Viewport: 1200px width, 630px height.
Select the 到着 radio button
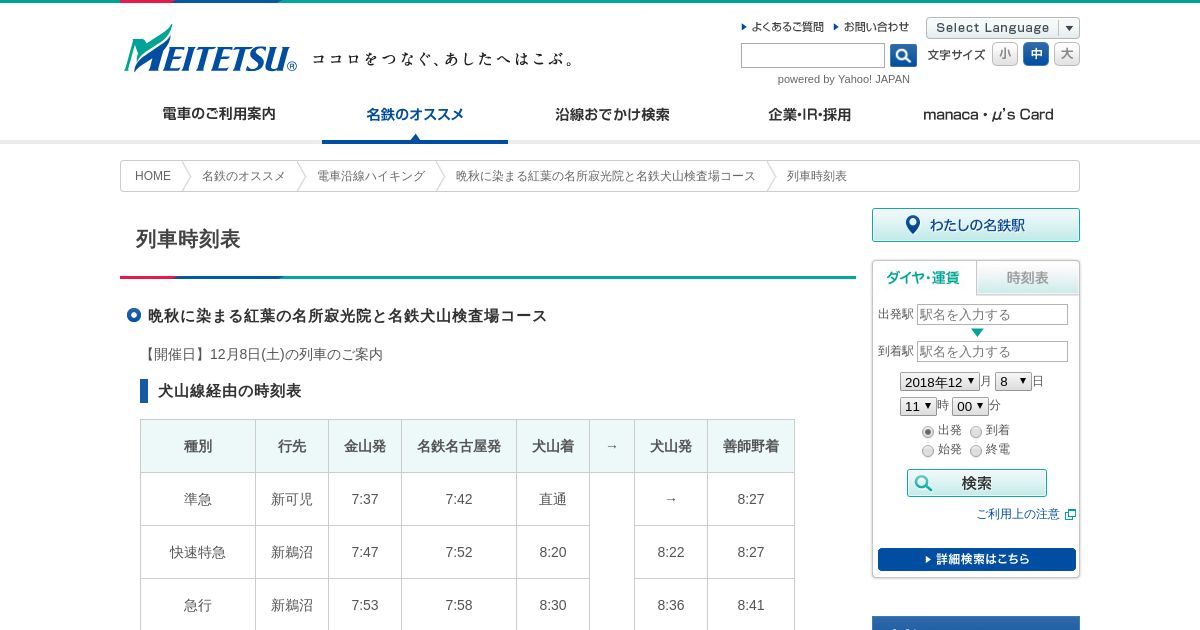pyautogui.click(x=976, y=432)
